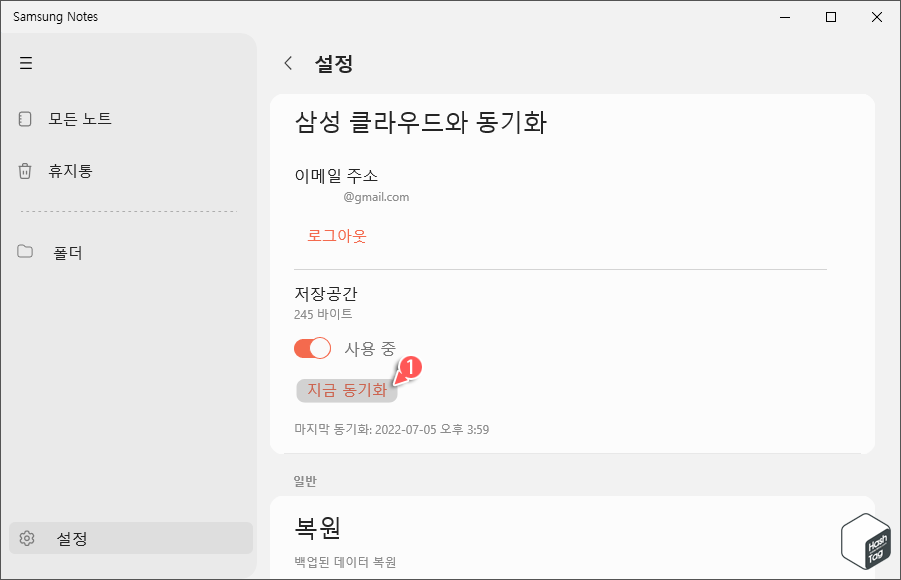Select 휴지통 in the sidebar
This screenshot has width=901, height=580.
pos(68,170)
